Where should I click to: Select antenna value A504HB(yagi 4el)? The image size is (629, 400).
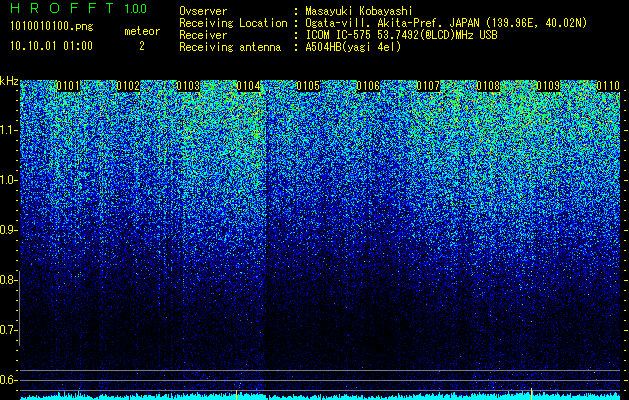353,47
